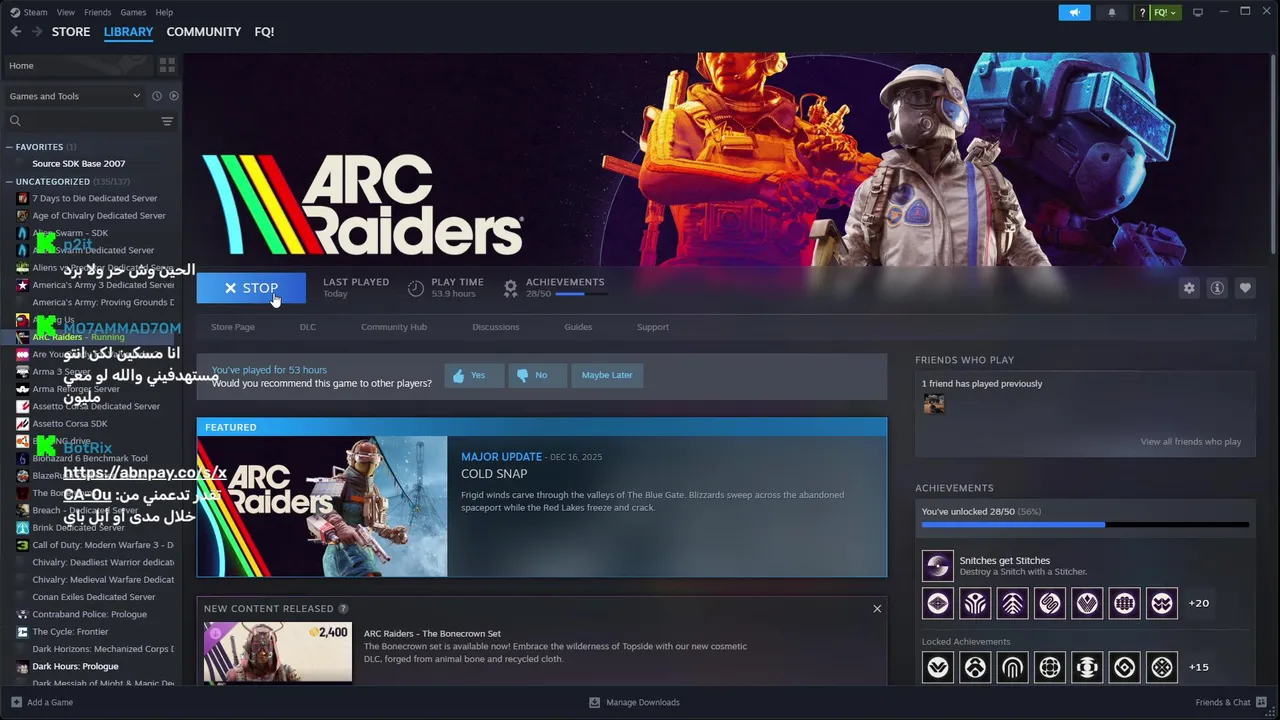The width and height of the screenshot is (1280, 720).
Task: Open the Games menu
Action: click(133, 12)
